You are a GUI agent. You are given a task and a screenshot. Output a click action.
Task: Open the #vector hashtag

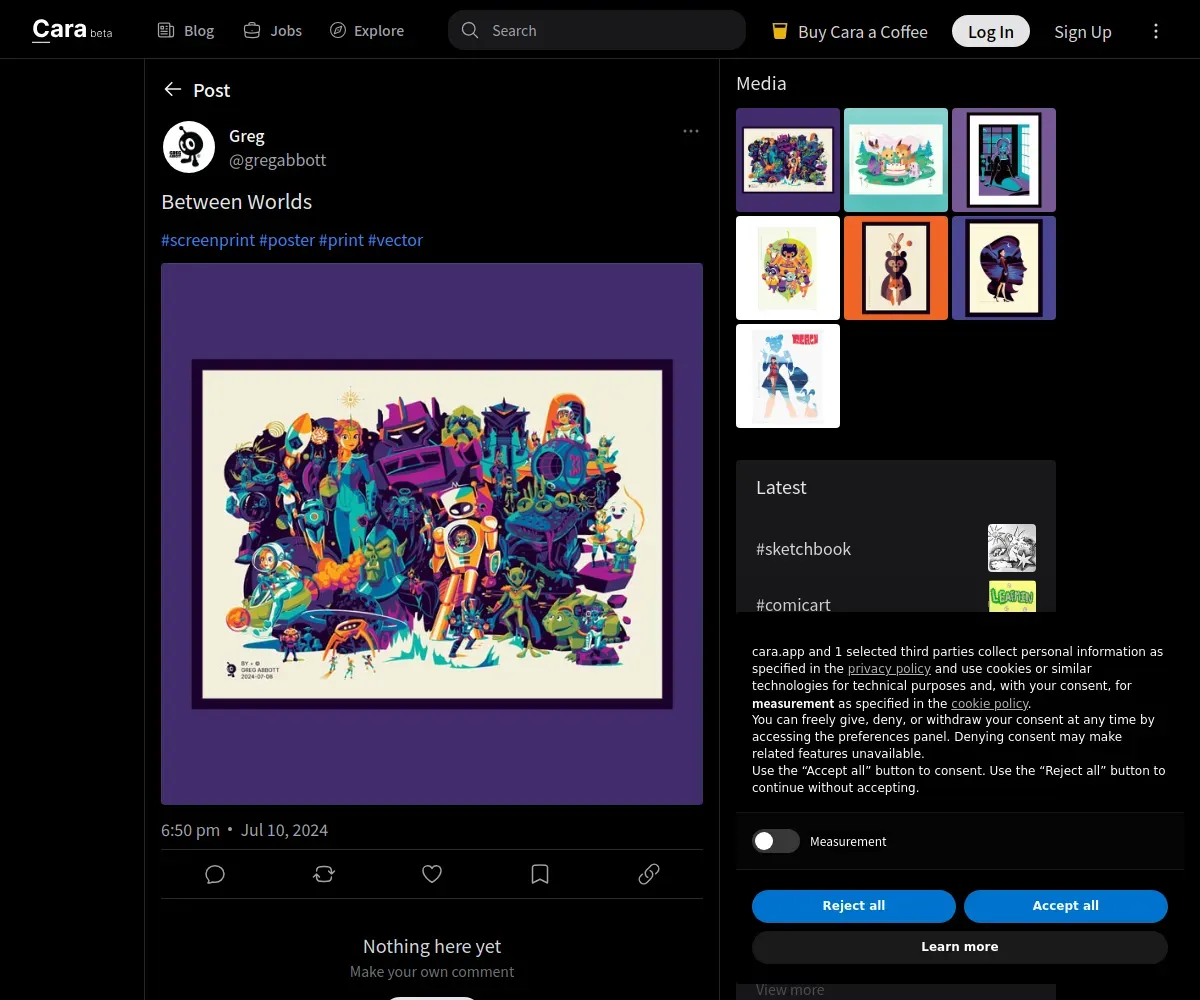[395, 240]
